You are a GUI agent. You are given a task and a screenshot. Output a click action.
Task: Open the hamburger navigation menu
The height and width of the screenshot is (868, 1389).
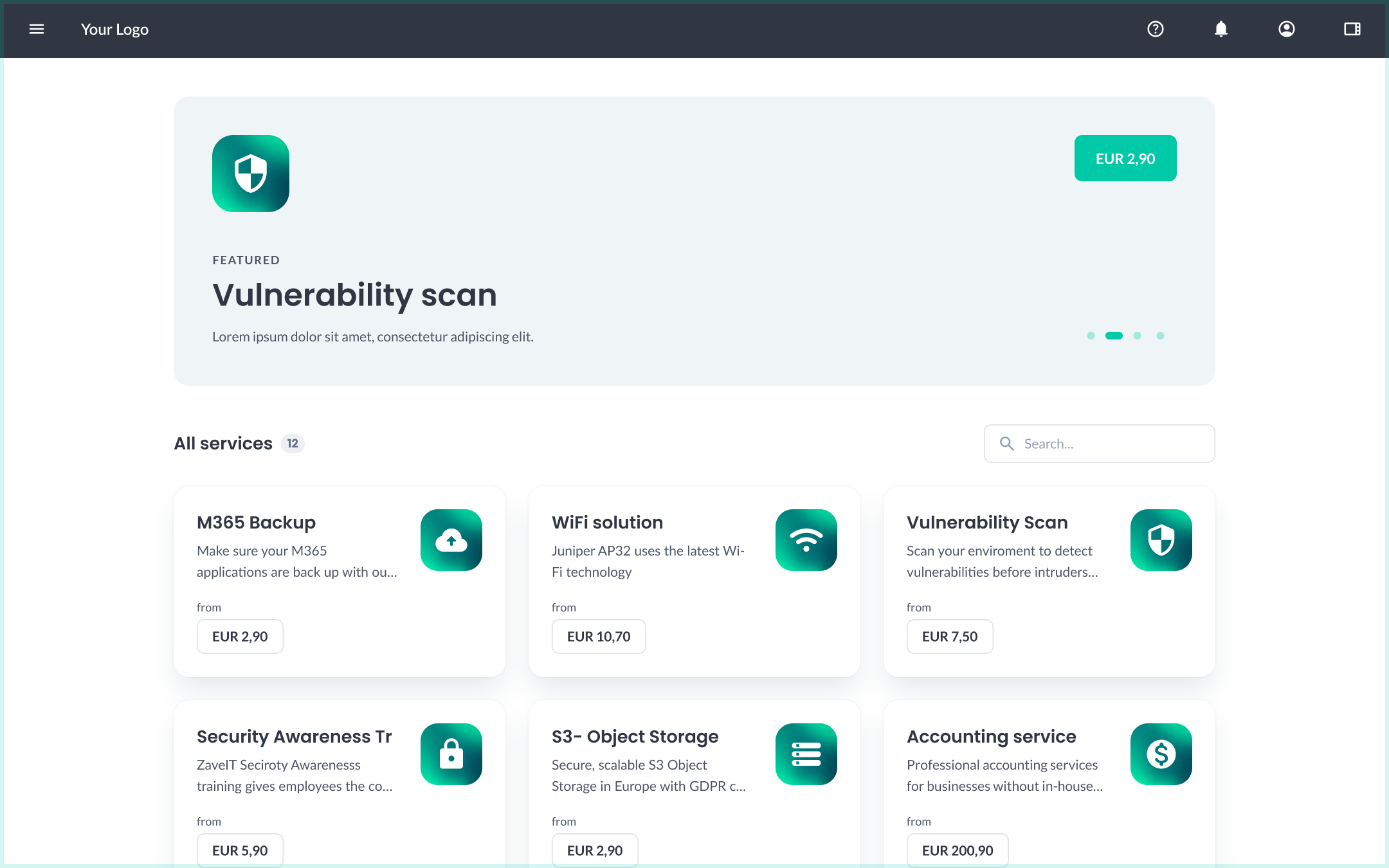point(37,29)
